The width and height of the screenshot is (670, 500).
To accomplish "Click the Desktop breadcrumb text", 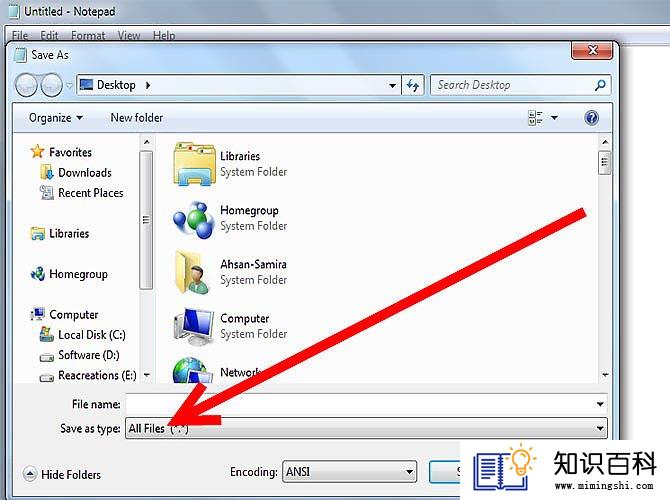I will (x=116, y=85).
